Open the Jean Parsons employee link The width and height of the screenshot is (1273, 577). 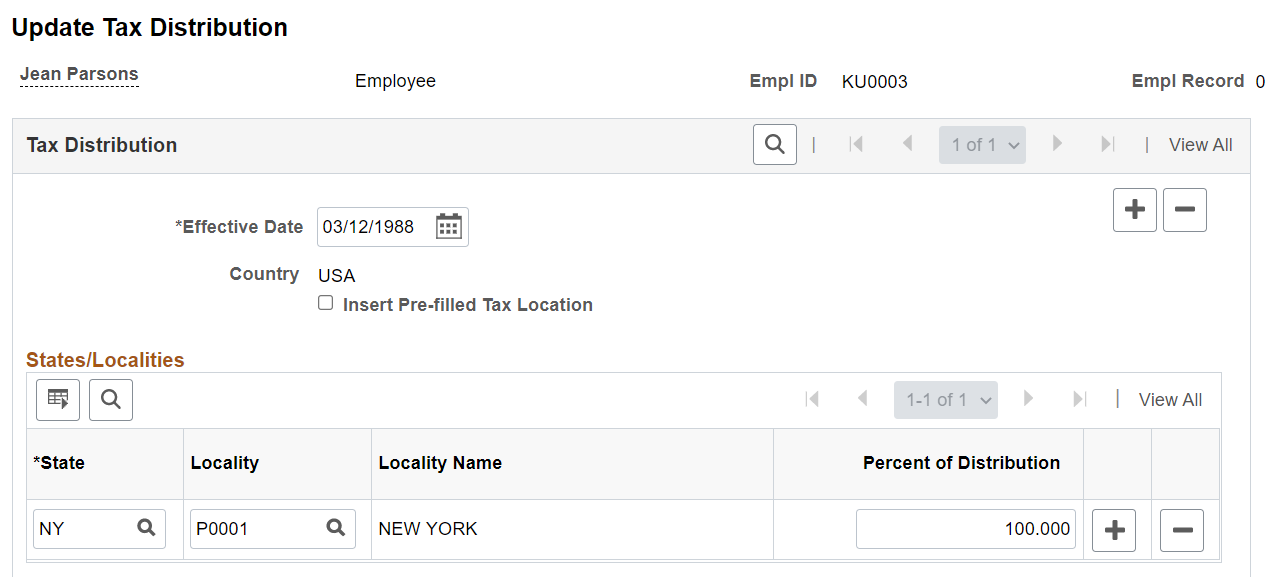point(79,73)
